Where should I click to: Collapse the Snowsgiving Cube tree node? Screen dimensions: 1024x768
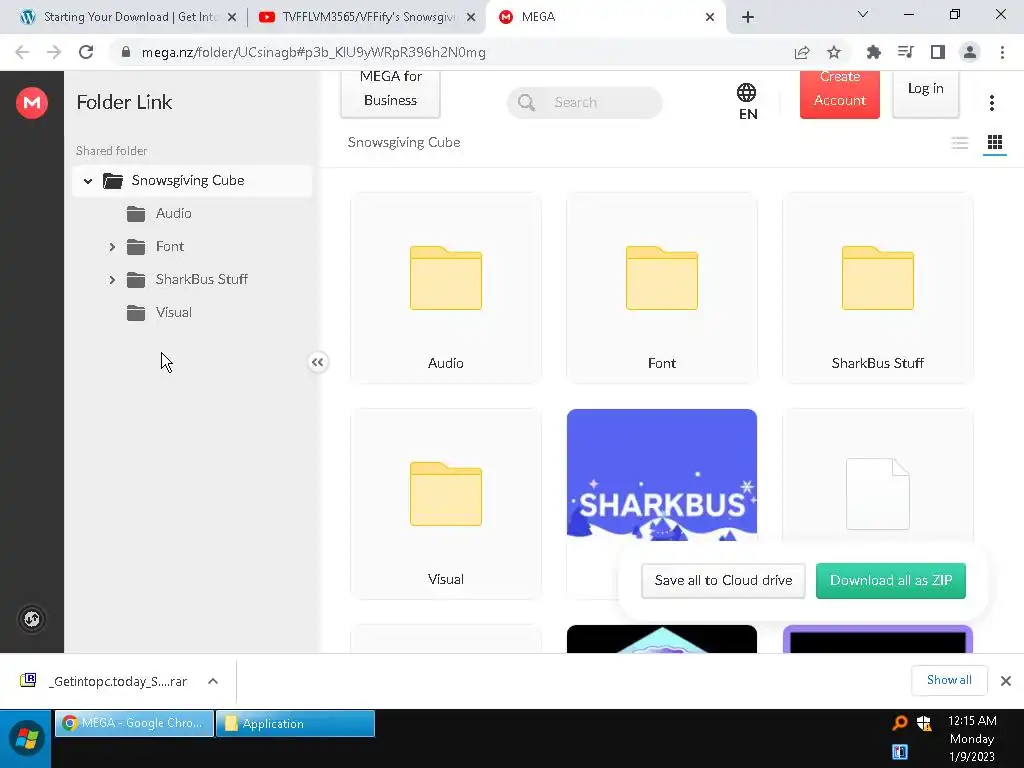[x=88, y=181]
